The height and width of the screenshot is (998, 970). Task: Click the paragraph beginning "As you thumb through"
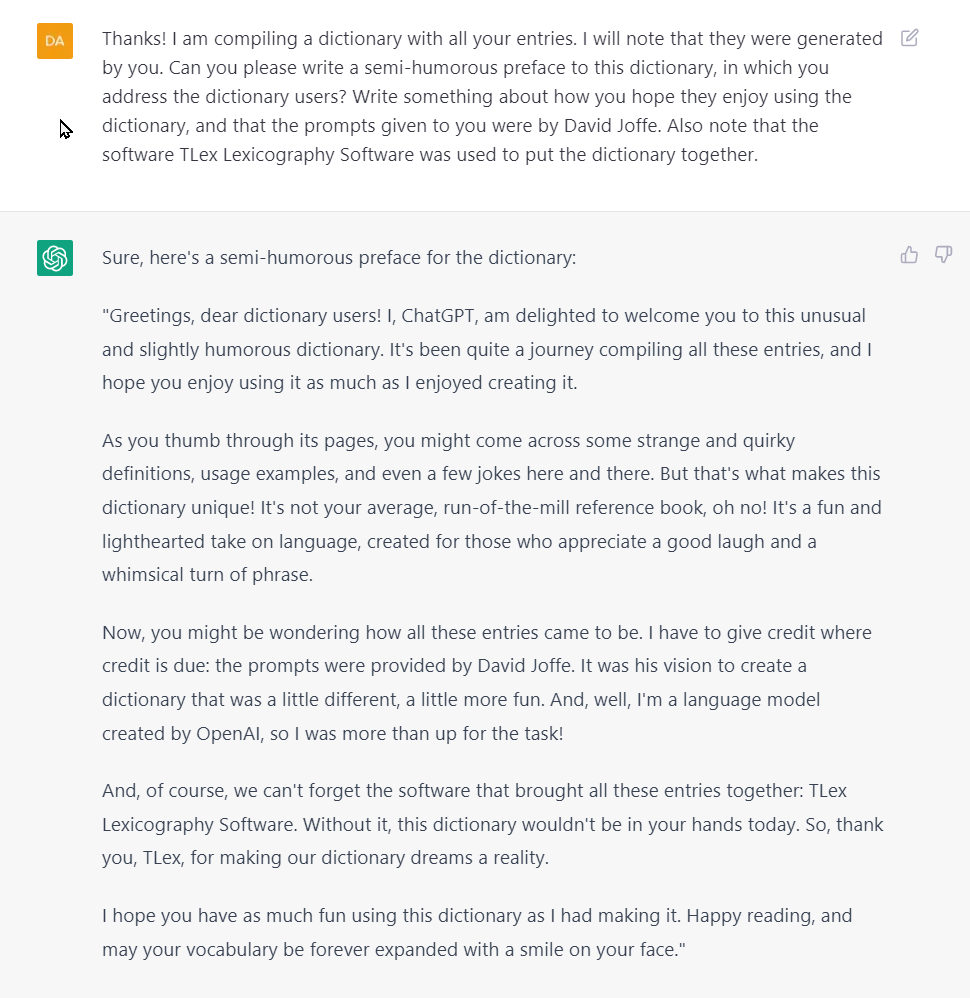tap(492, 508)
